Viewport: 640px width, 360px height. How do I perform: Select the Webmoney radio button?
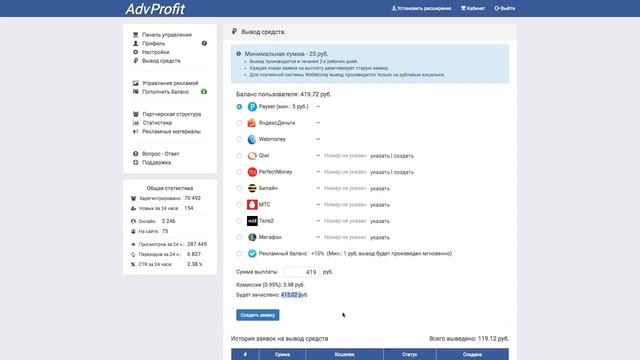tap(239, 139)
